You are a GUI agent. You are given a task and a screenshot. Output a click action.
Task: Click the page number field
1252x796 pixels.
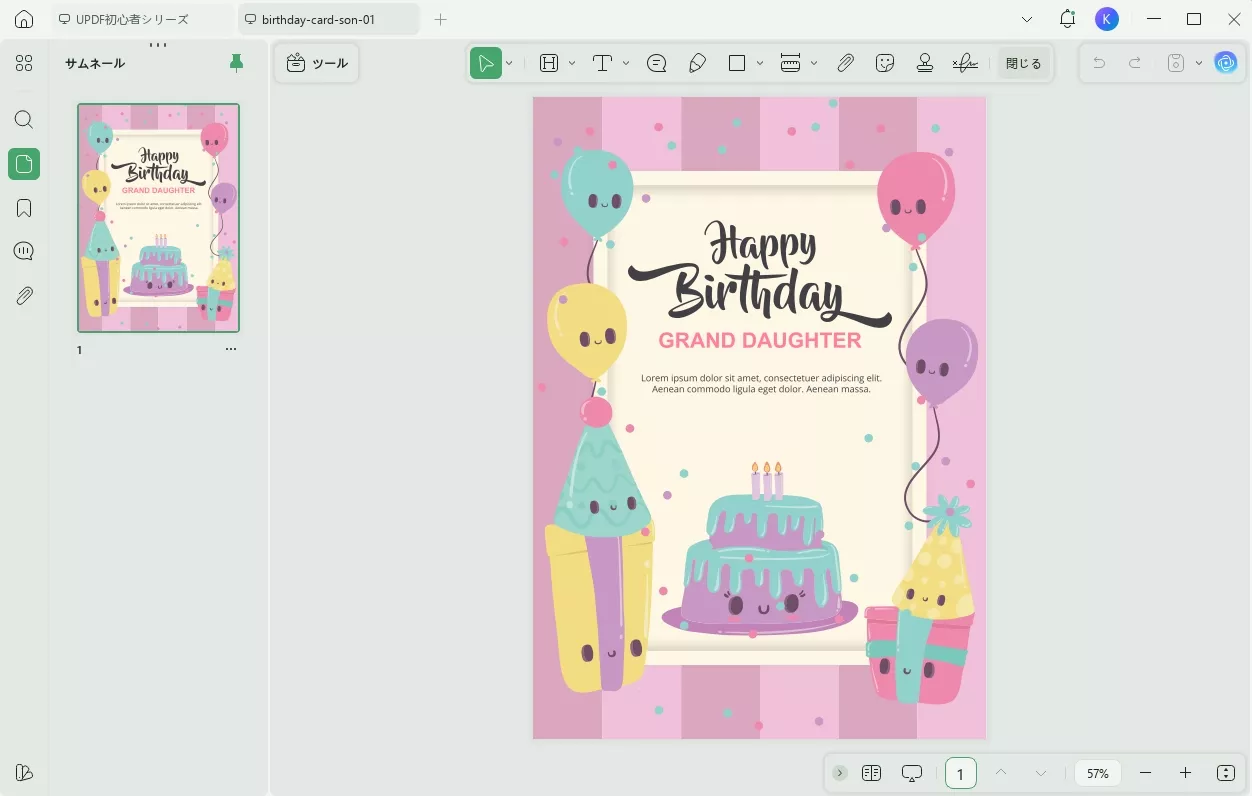[961, 773]
